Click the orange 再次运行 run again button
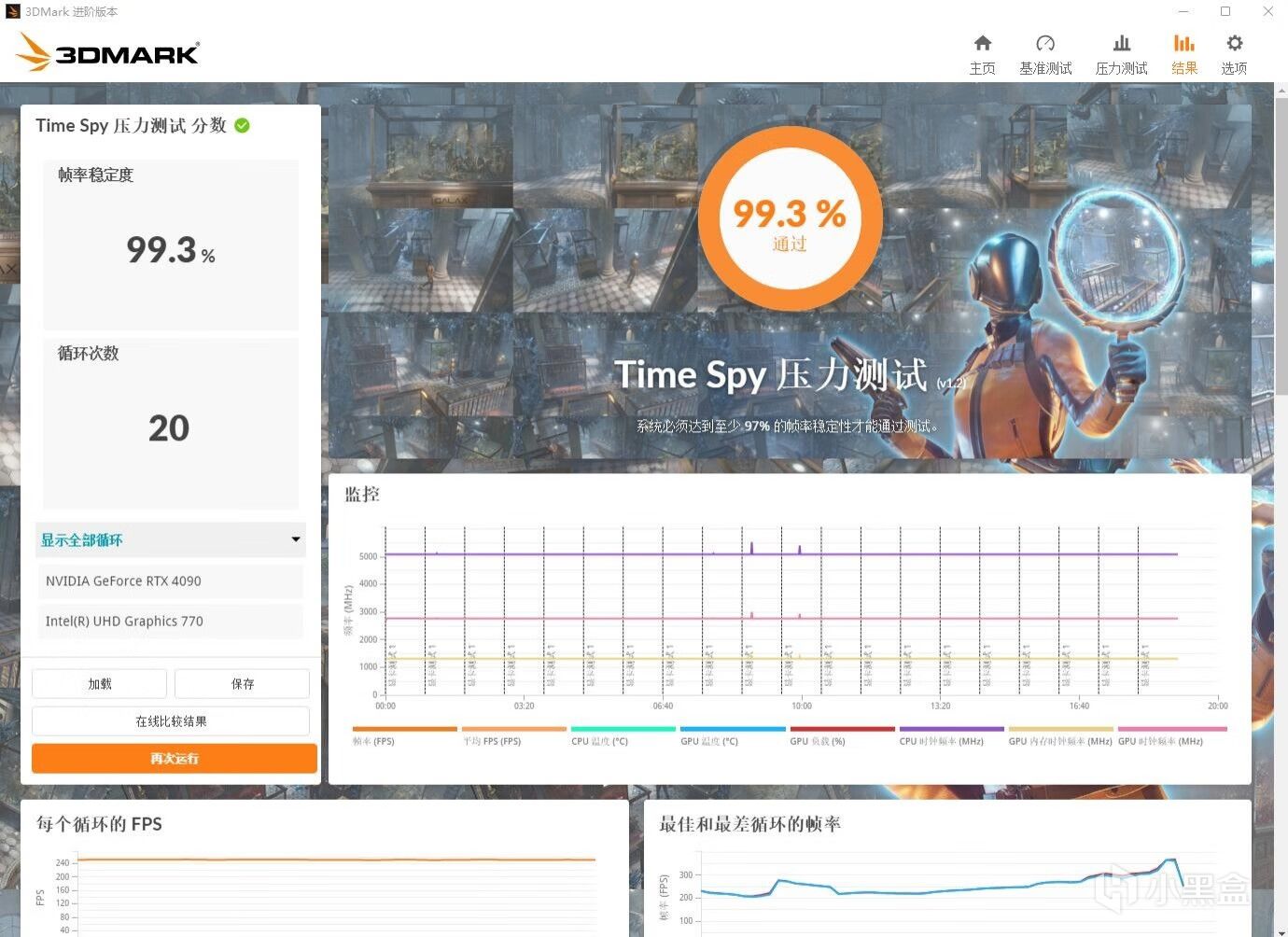This screenshot has width=1288, height=937. coord(175,758)
